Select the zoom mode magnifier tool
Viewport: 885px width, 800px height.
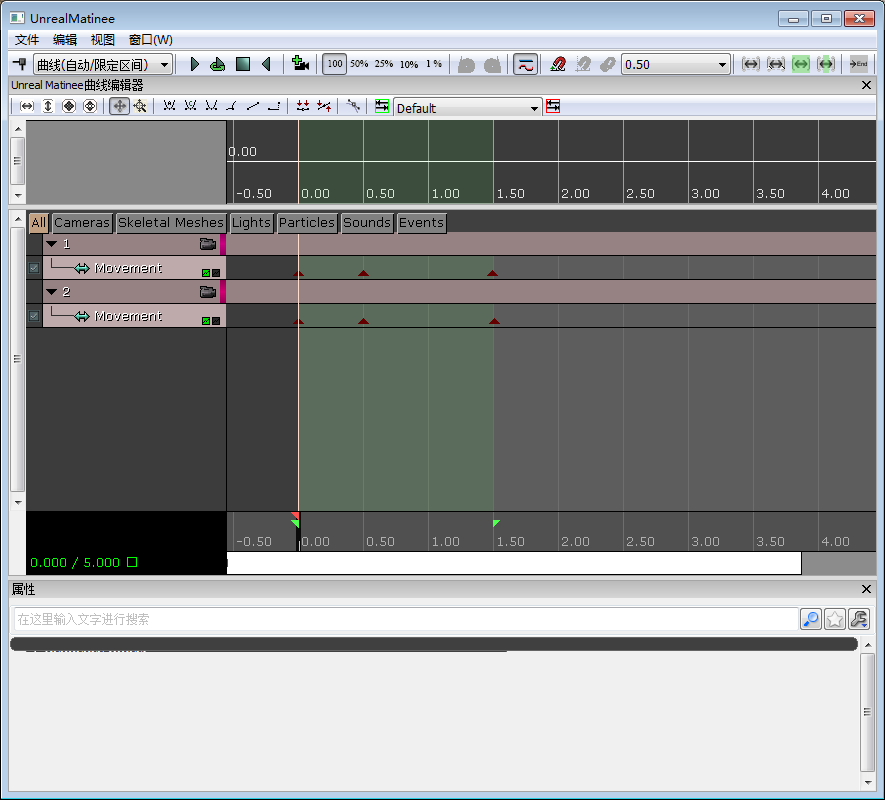(x=140, y=106)
